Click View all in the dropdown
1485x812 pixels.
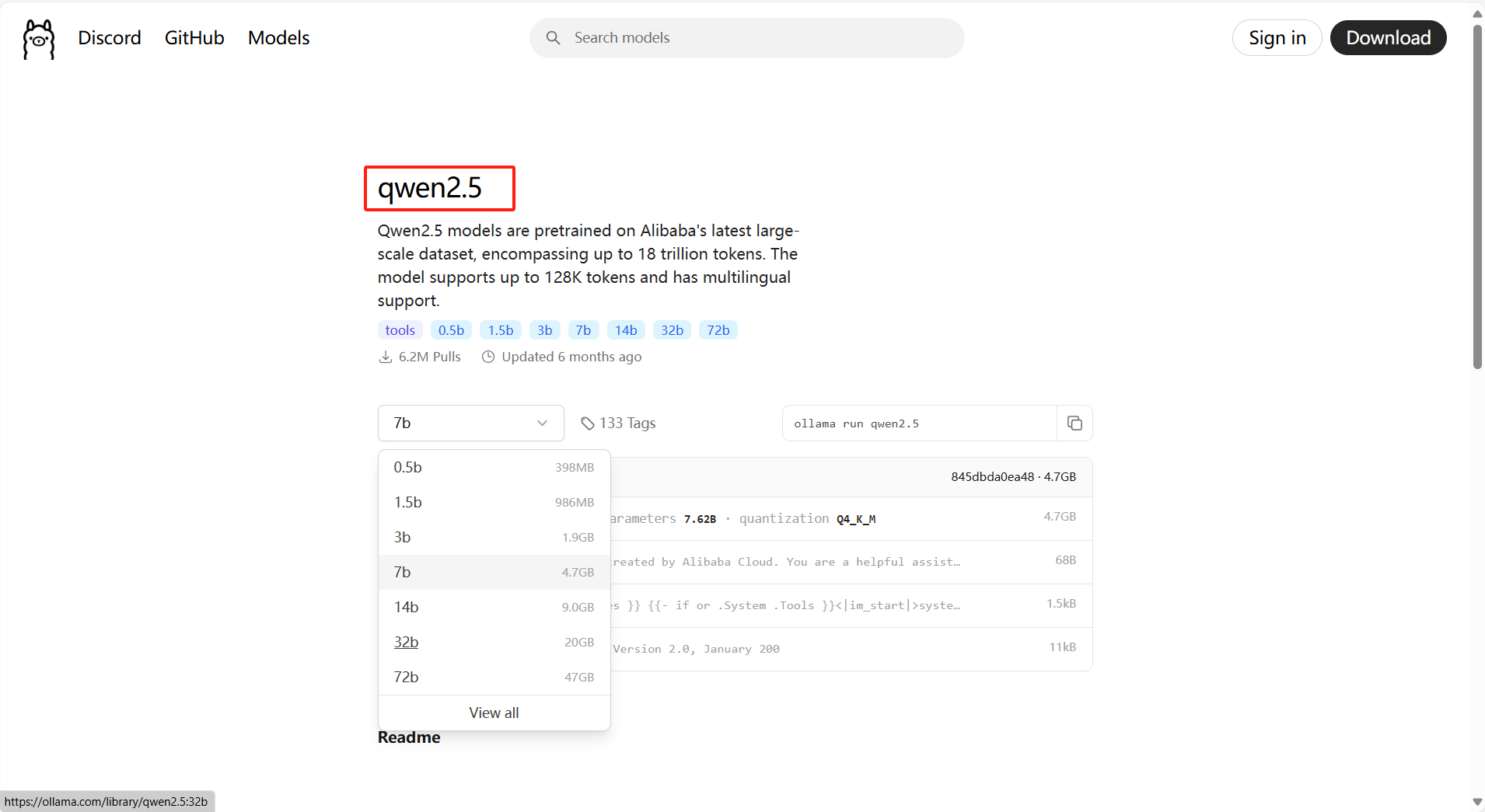coord(494,713)
